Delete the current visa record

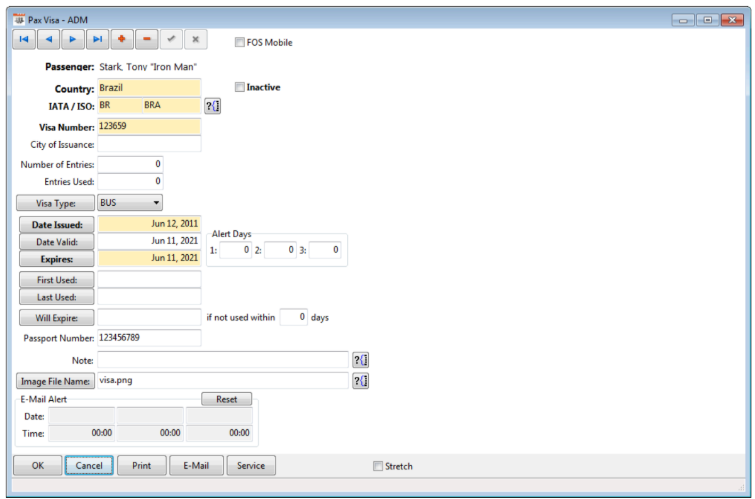(x=147, y=39)
